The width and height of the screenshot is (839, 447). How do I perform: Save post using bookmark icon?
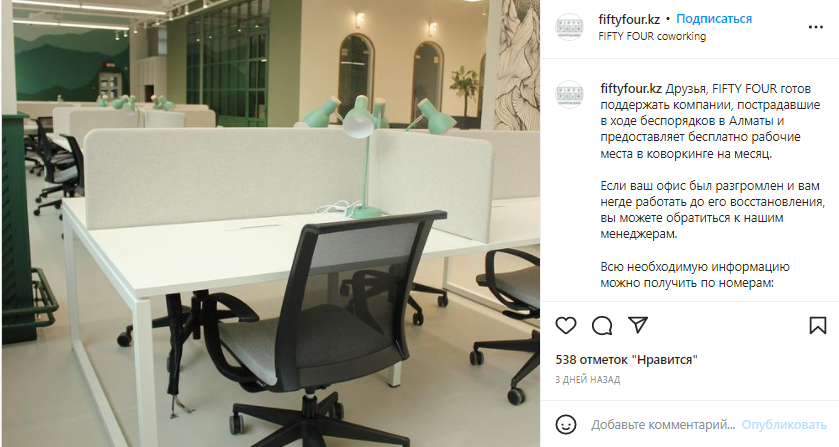(818, 325)
